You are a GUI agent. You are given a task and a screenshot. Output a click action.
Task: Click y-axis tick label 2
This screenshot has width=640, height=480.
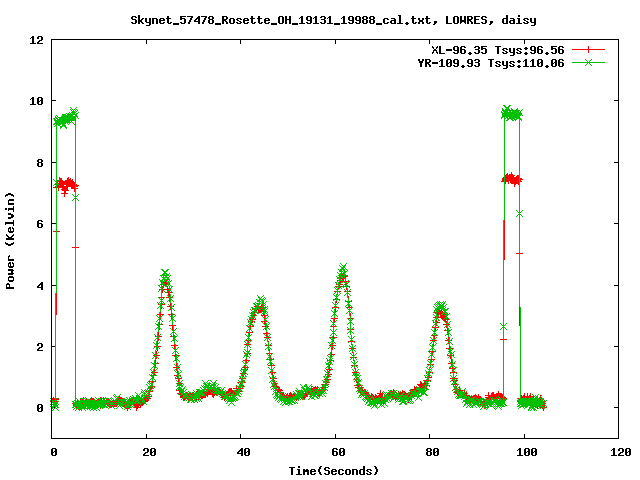pyautogui.click(x=40, y=347)
